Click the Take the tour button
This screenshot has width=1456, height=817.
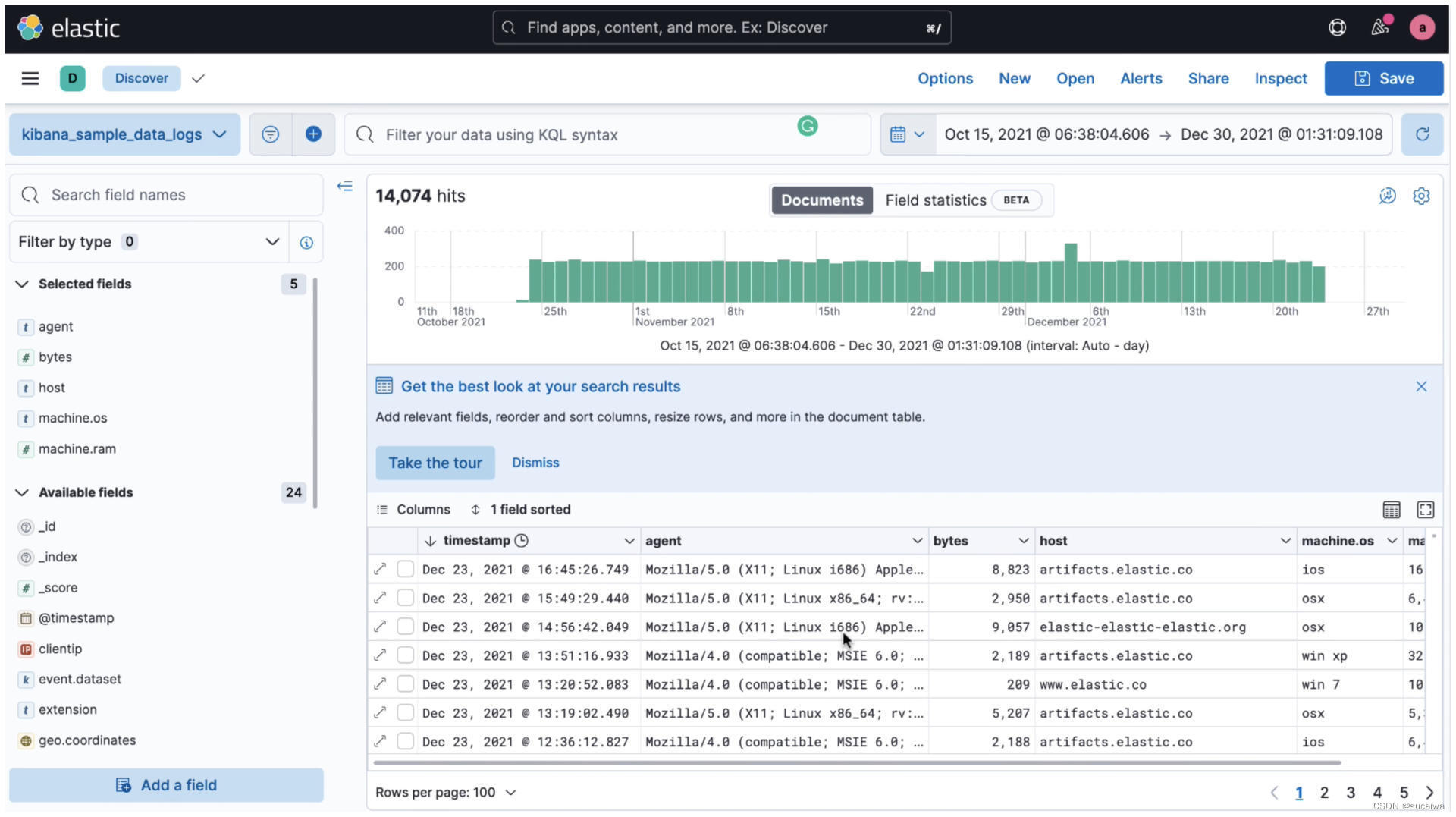(435, 463)
